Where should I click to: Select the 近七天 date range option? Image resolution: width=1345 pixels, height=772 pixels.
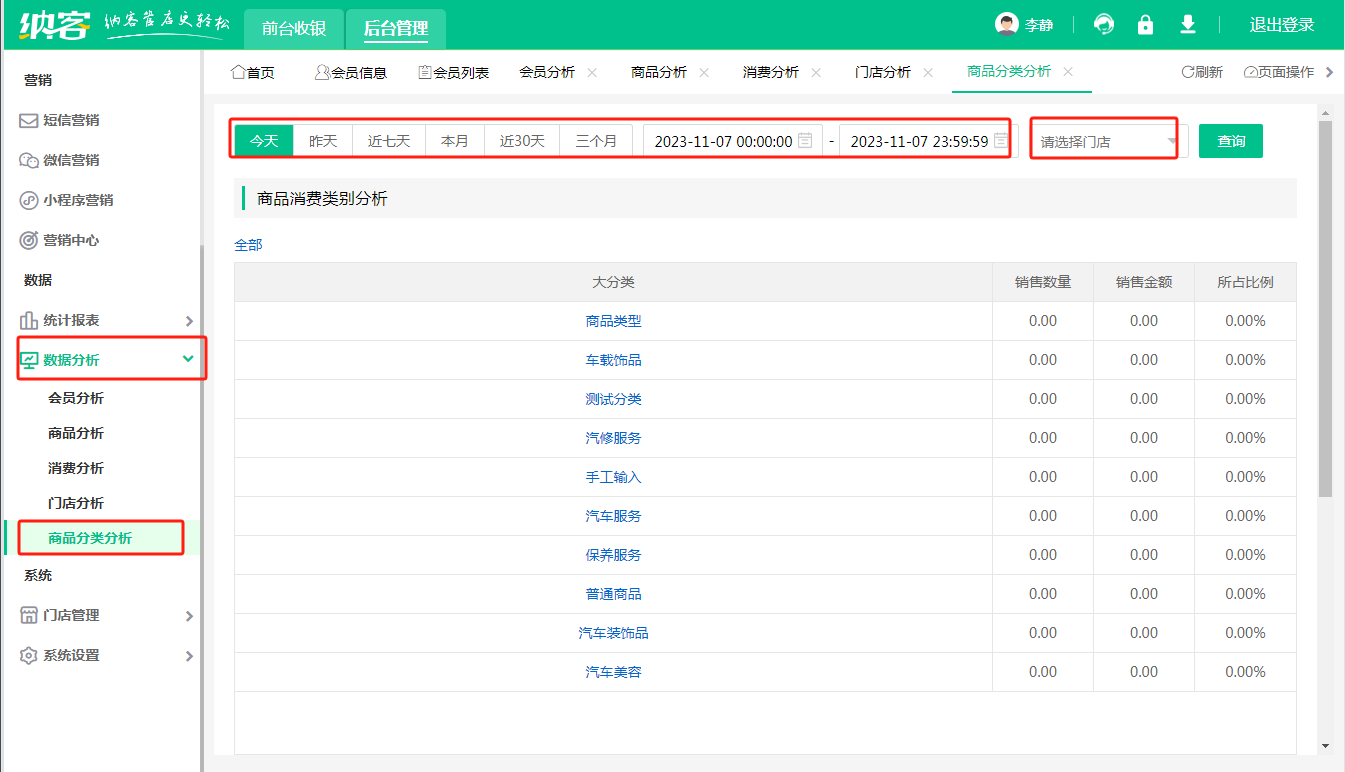[x=389, y=141]
